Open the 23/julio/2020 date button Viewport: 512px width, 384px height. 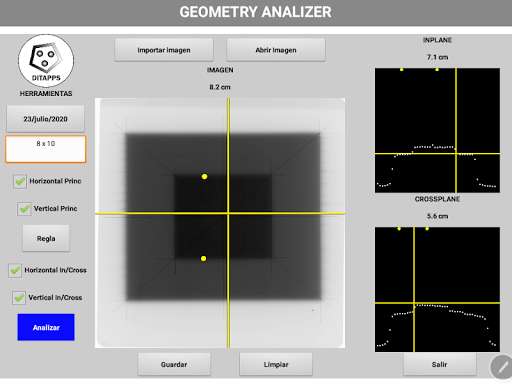coord(45,119)
